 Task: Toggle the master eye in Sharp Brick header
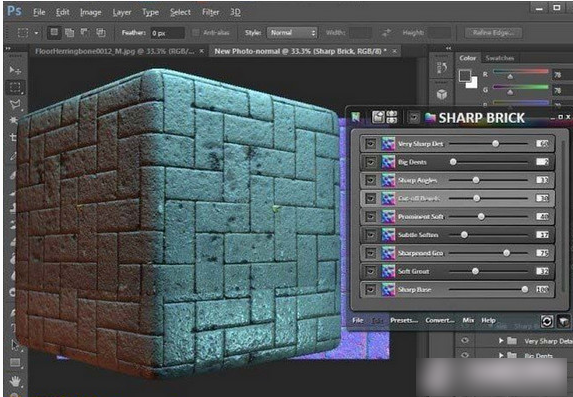414,117
